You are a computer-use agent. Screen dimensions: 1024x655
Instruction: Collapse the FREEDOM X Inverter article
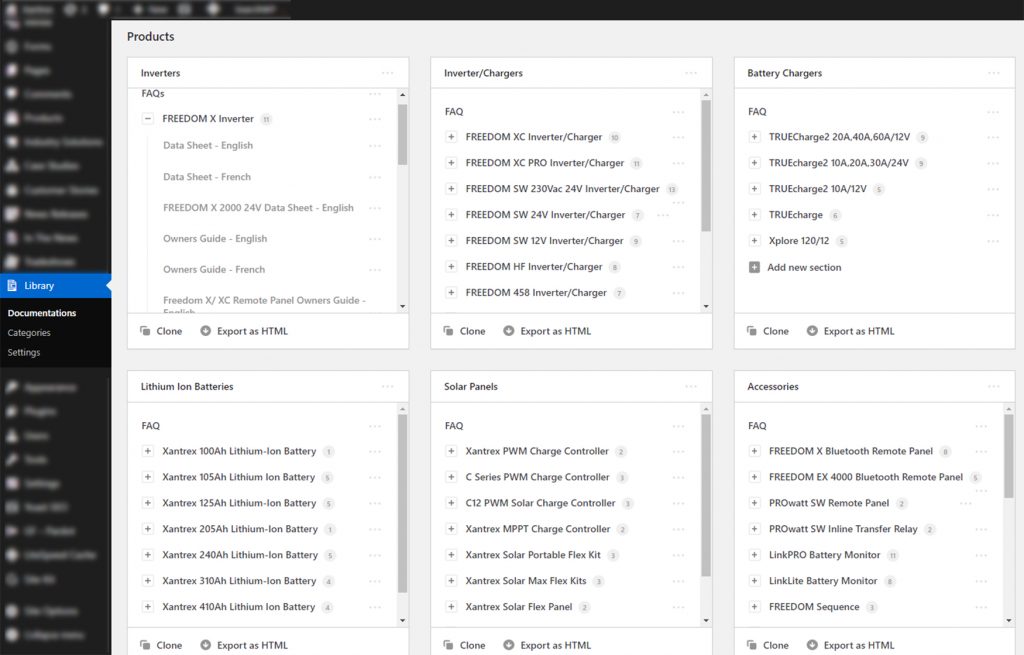pyautogui.click(x=148, y=119)
